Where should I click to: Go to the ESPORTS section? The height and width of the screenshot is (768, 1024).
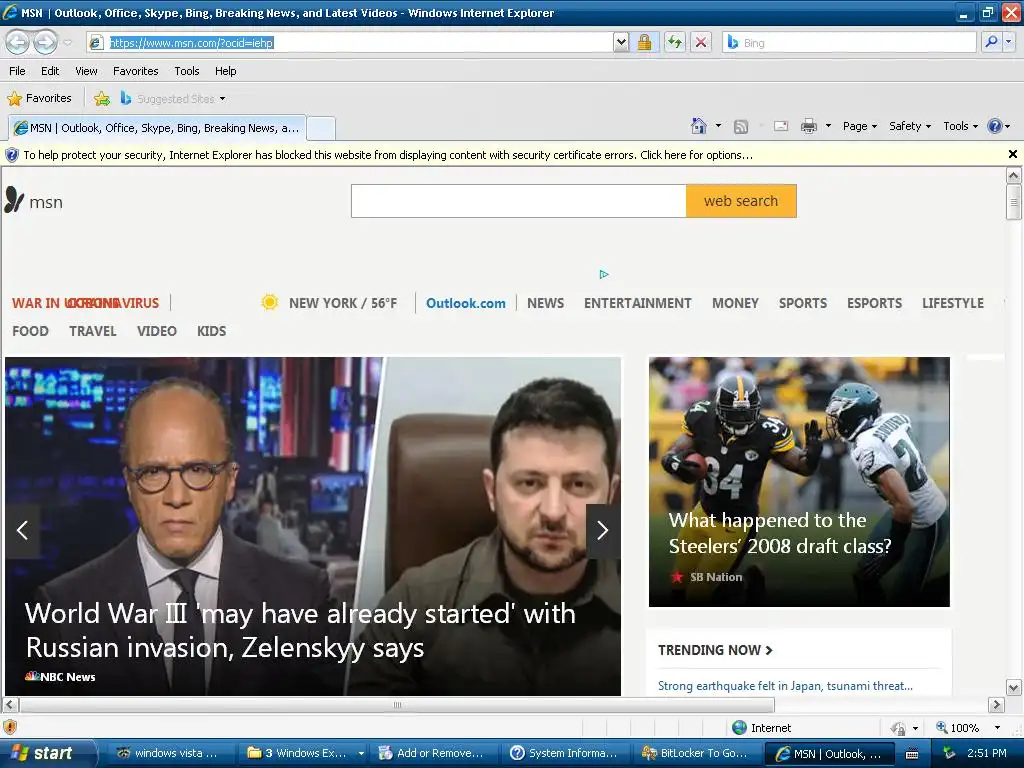(874, 303)
